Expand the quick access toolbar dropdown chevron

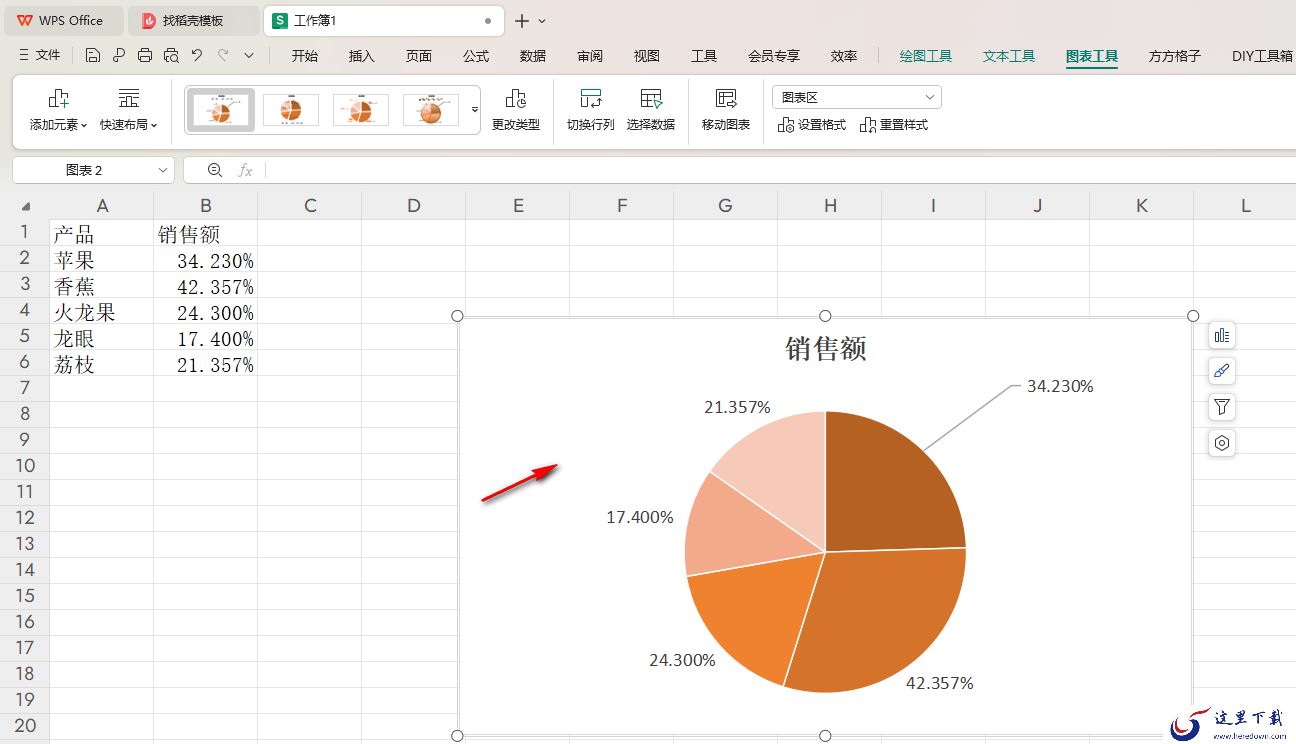(x=249, y=56)
